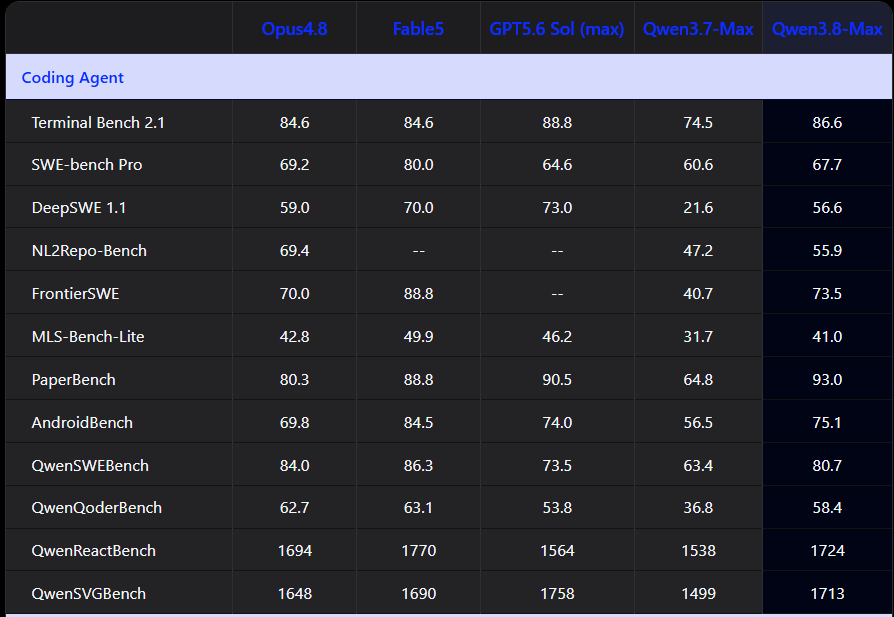Select the 86.3 QwenSWEBench score
894x617 pixels.
(x=418, y=465)
